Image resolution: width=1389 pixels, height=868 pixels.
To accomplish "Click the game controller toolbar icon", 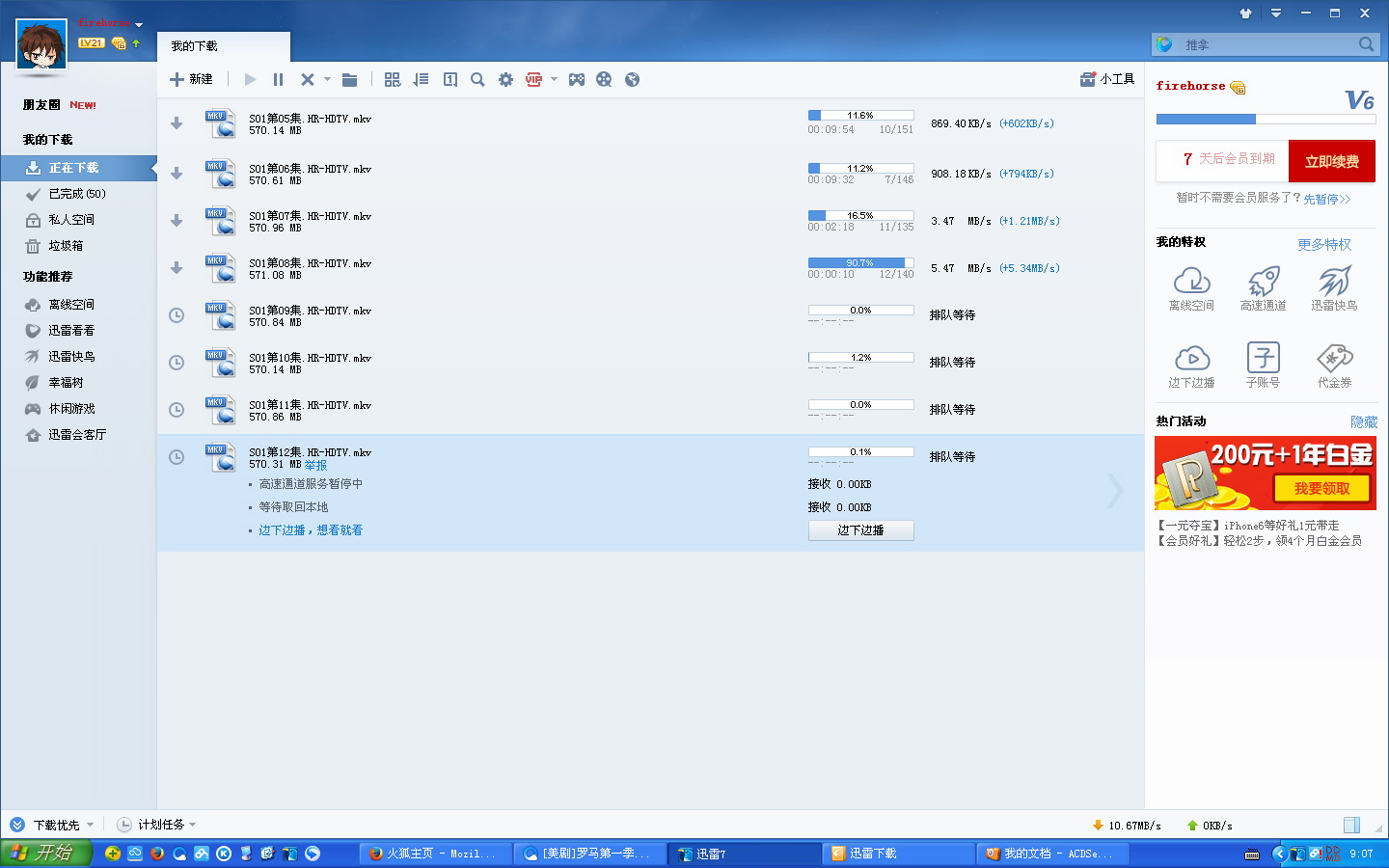I will (577, 80).
